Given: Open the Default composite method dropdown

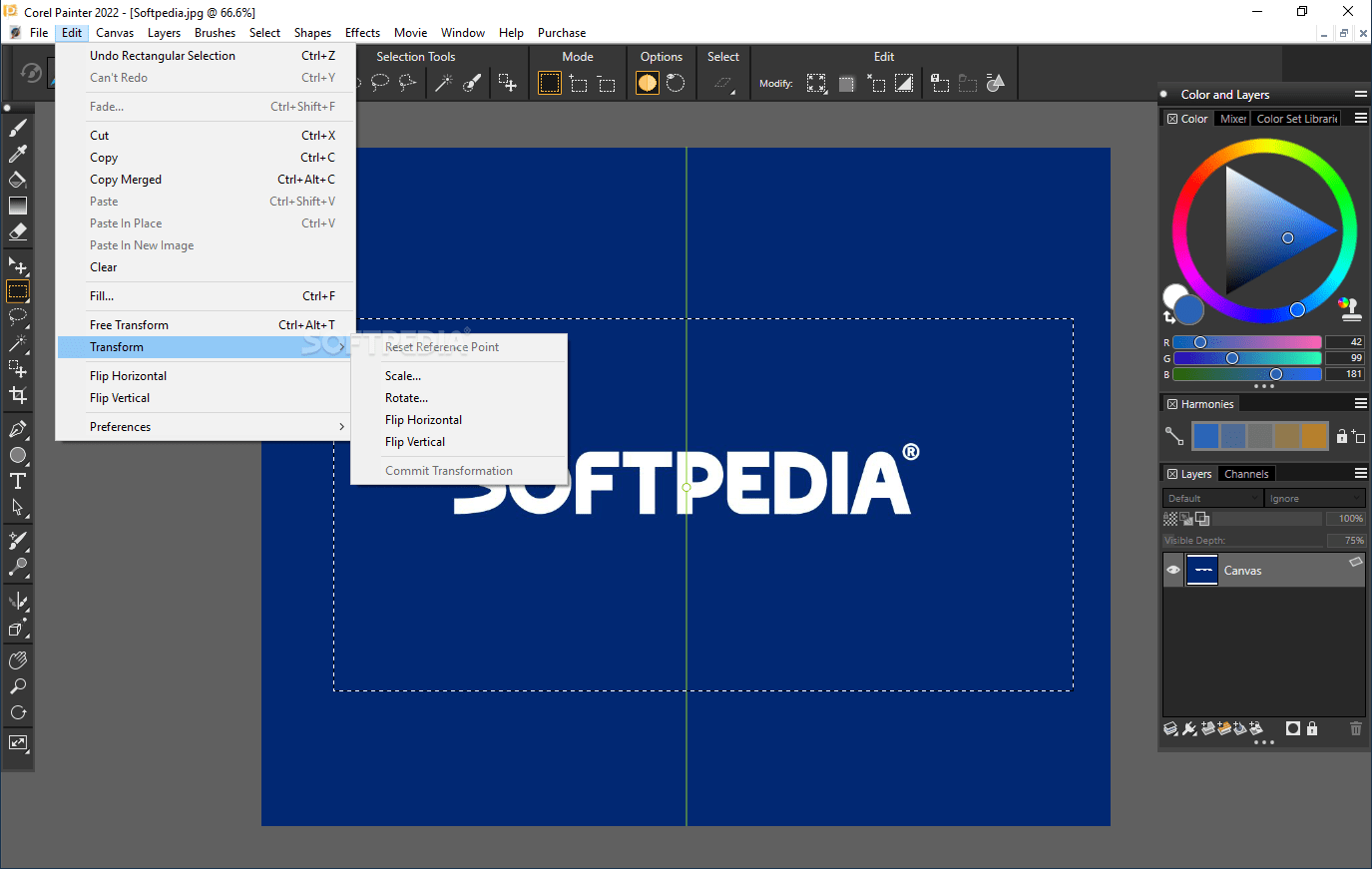Looking at the screenshot, I should [1211, 498].
